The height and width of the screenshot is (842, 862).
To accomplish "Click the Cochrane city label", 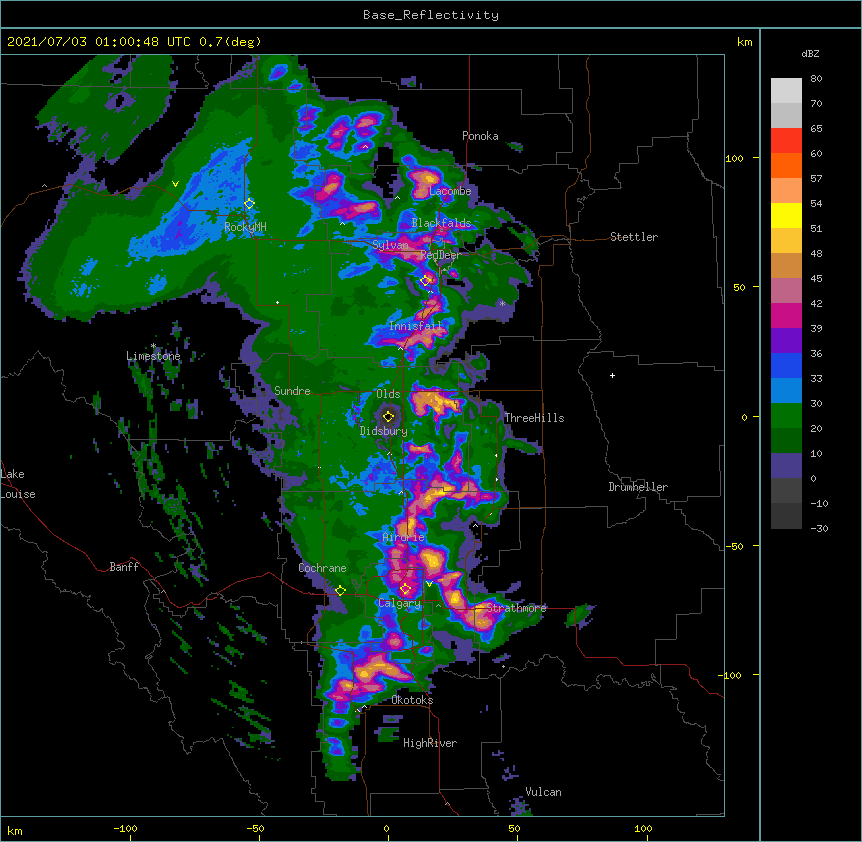I will tap(322, 568).
